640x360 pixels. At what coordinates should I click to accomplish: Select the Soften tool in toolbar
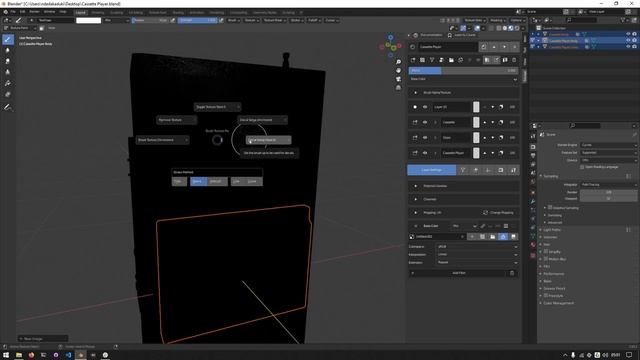pos(8,50)
